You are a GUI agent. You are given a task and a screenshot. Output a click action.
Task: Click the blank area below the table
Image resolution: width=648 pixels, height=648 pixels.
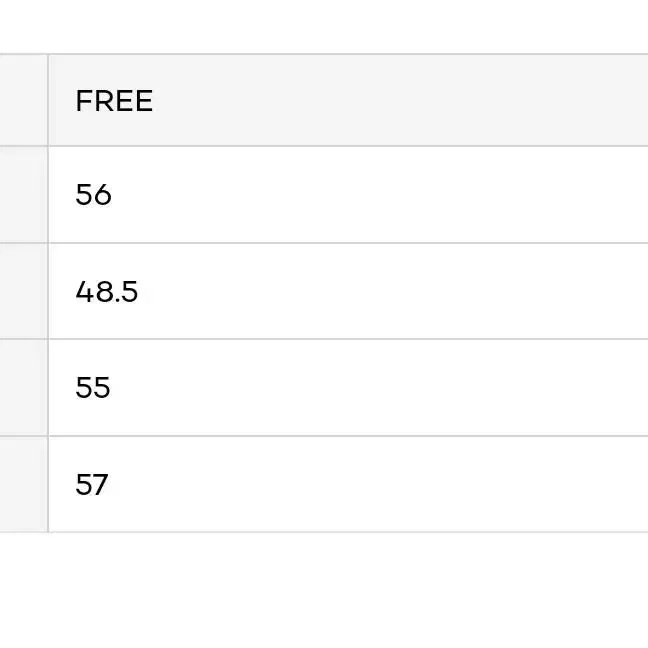pyautogui.click(x=324, y=591)
